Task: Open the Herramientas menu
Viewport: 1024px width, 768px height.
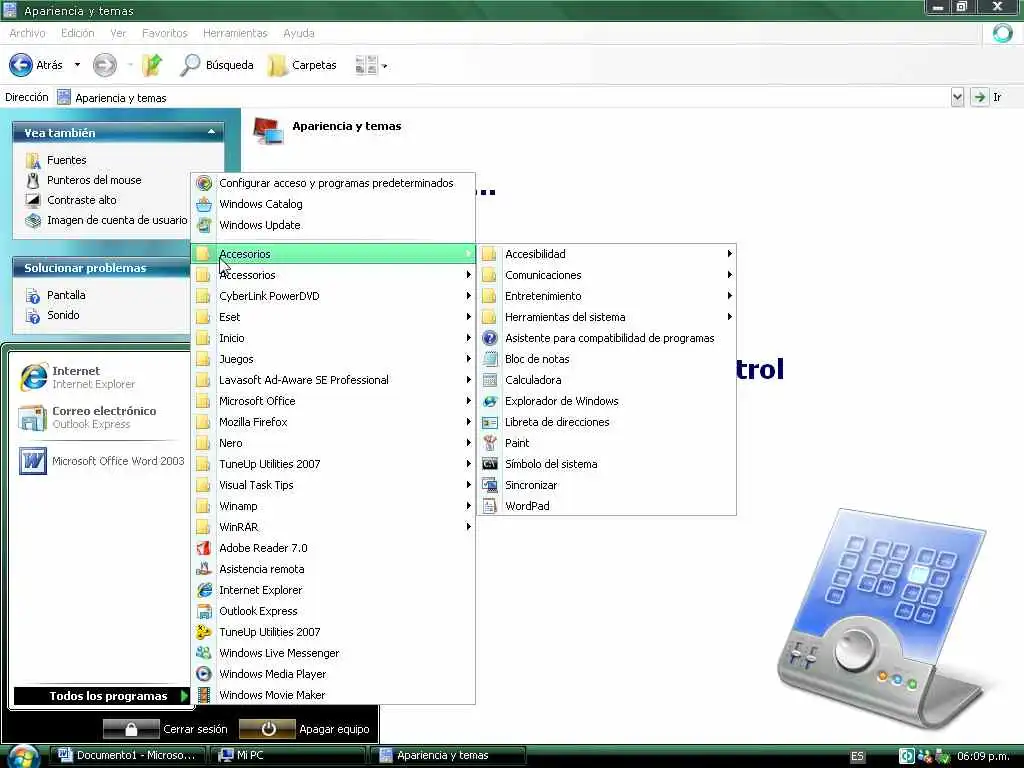Action: [235, 33]
